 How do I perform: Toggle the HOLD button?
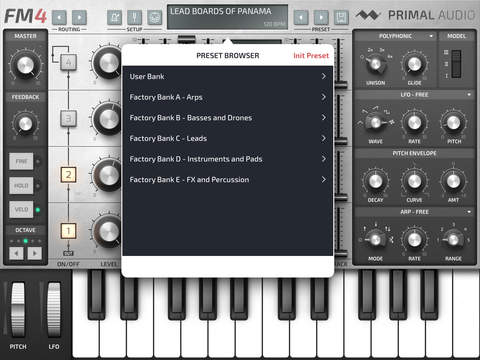(21, 185)
